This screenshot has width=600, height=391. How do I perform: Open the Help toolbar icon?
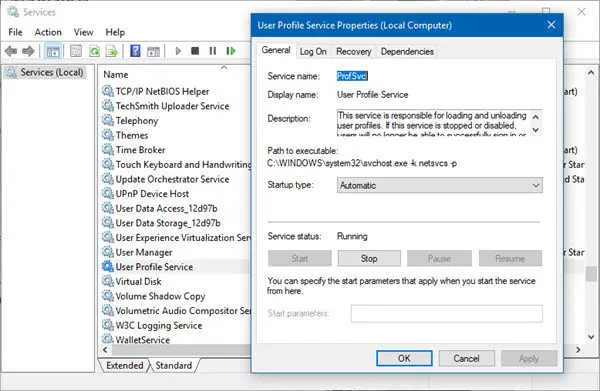pos(135,51)
